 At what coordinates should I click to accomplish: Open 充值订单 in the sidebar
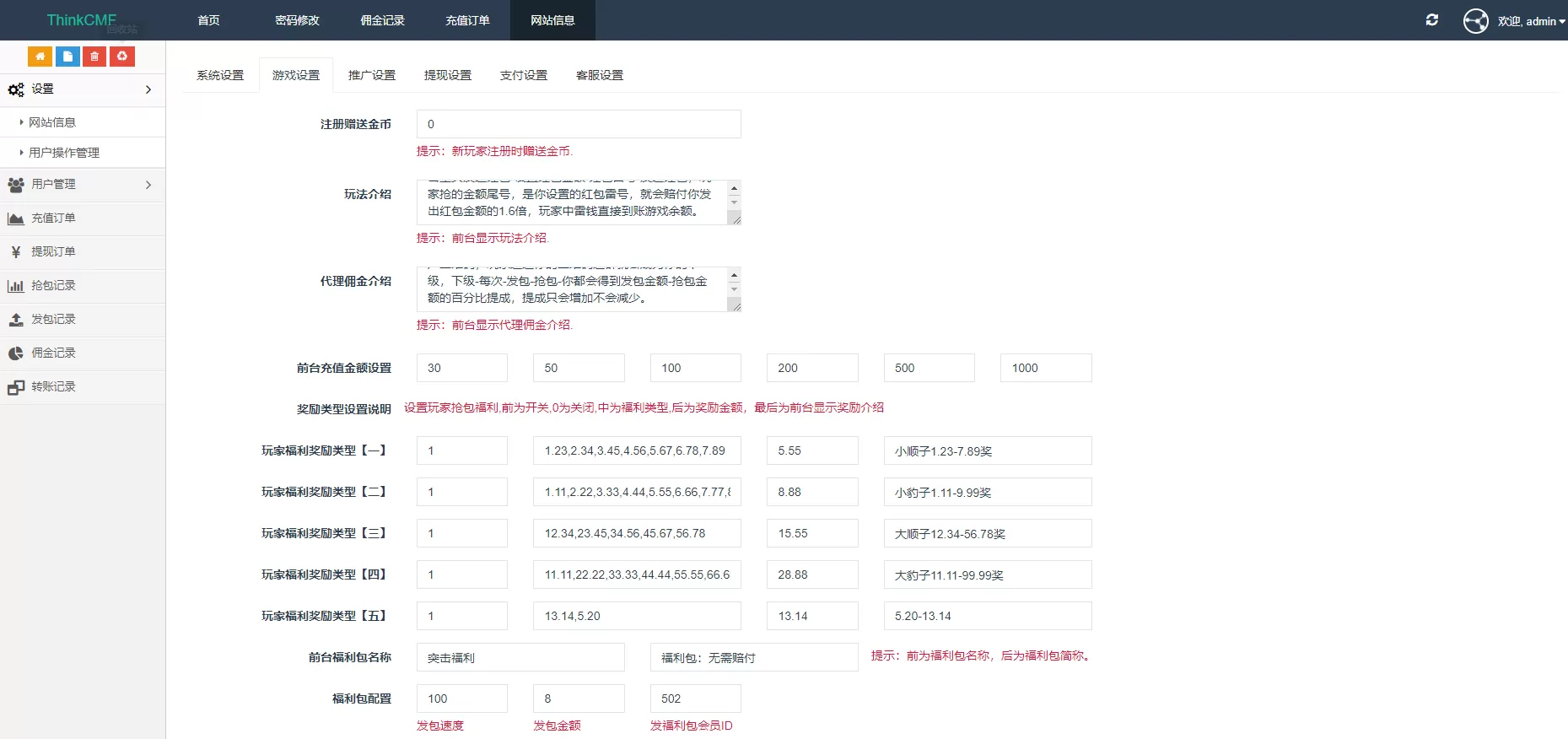click(53, 218)
